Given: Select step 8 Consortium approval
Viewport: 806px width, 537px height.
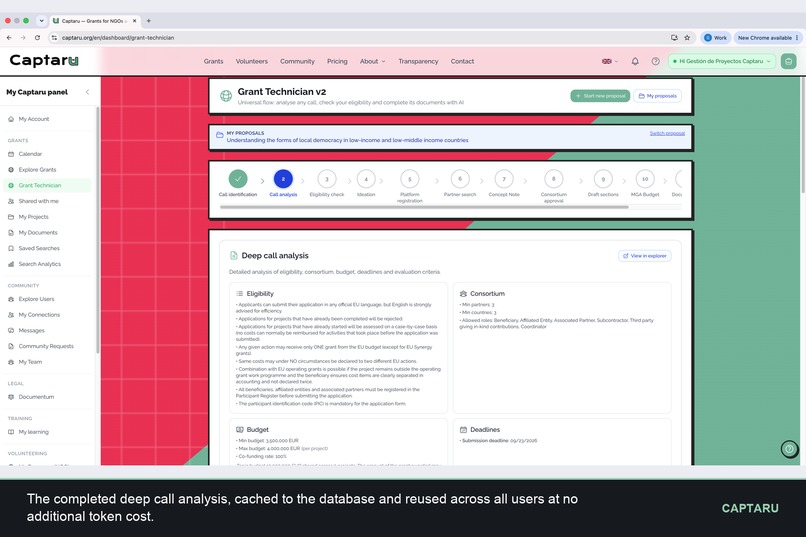Looking at the screenshot, I should [554, 179].
